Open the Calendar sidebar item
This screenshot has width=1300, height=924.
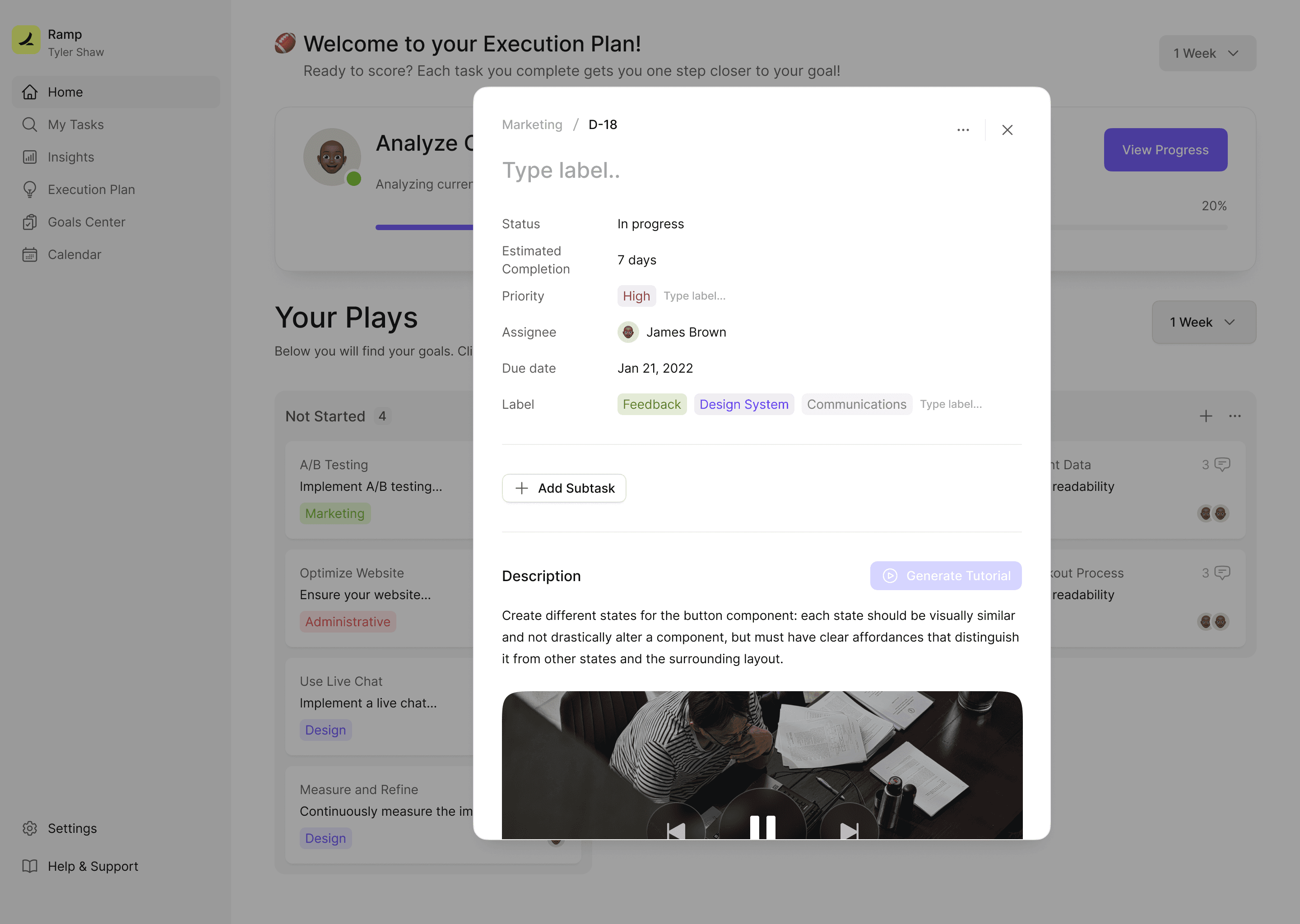74,254
